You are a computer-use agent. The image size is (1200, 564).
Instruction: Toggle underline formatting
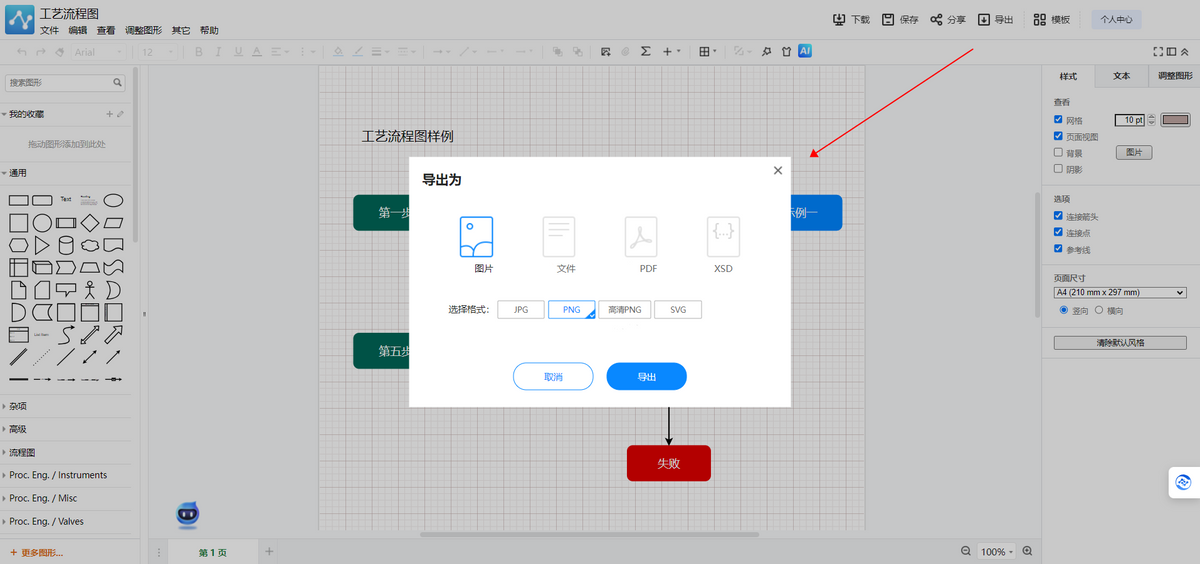coord(237,51)
